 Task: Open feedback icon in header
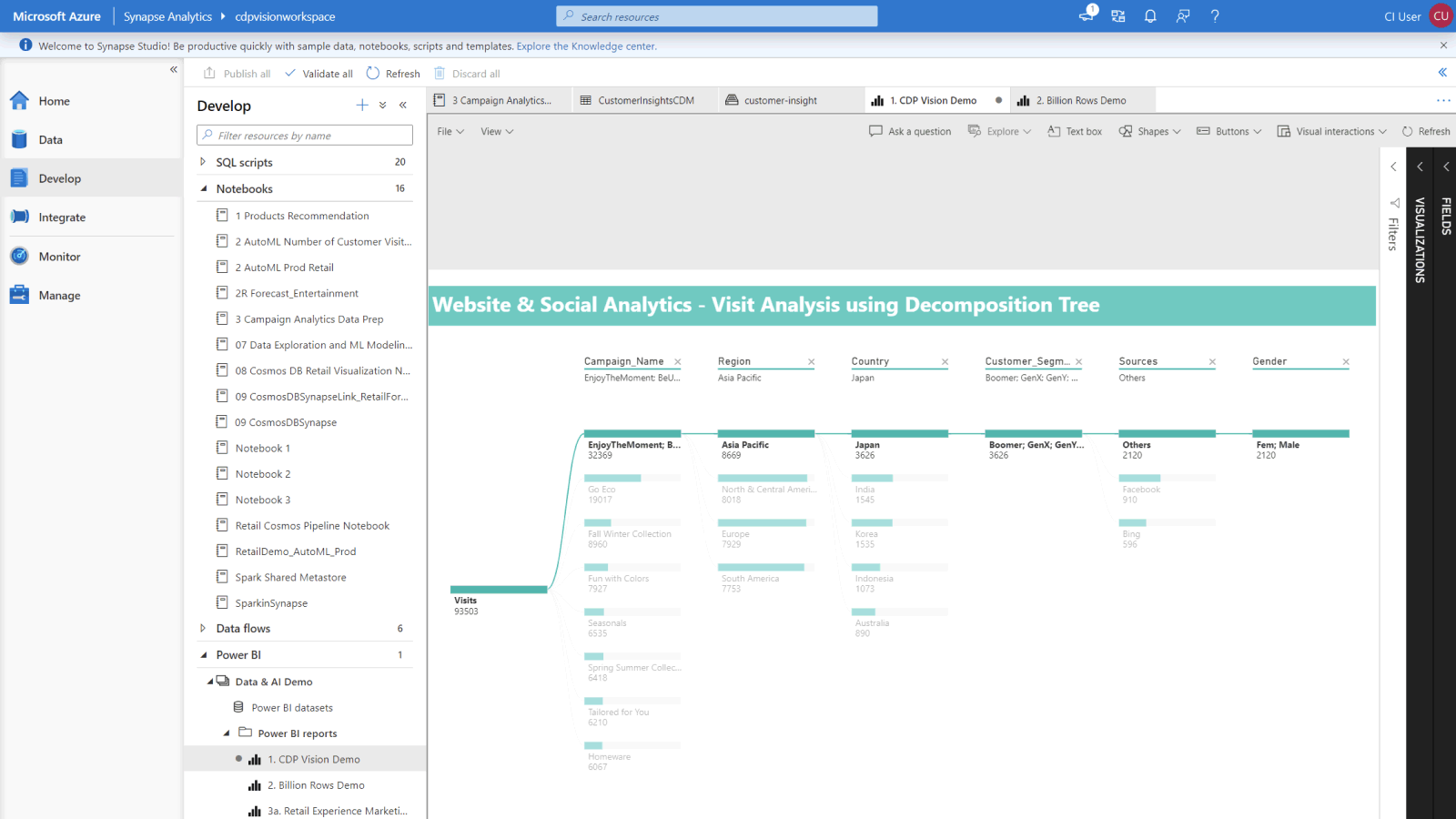(1182, 16)
